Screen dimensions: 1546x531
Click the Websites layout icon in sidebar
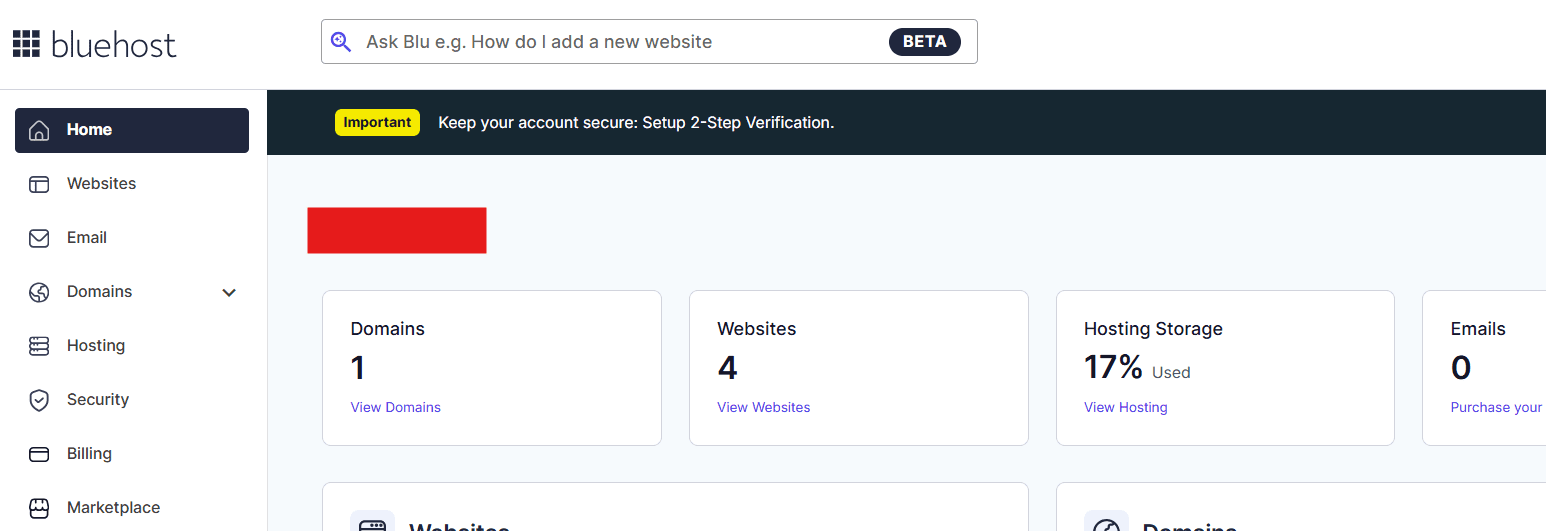pyautogui.click(x=39, y=184)
